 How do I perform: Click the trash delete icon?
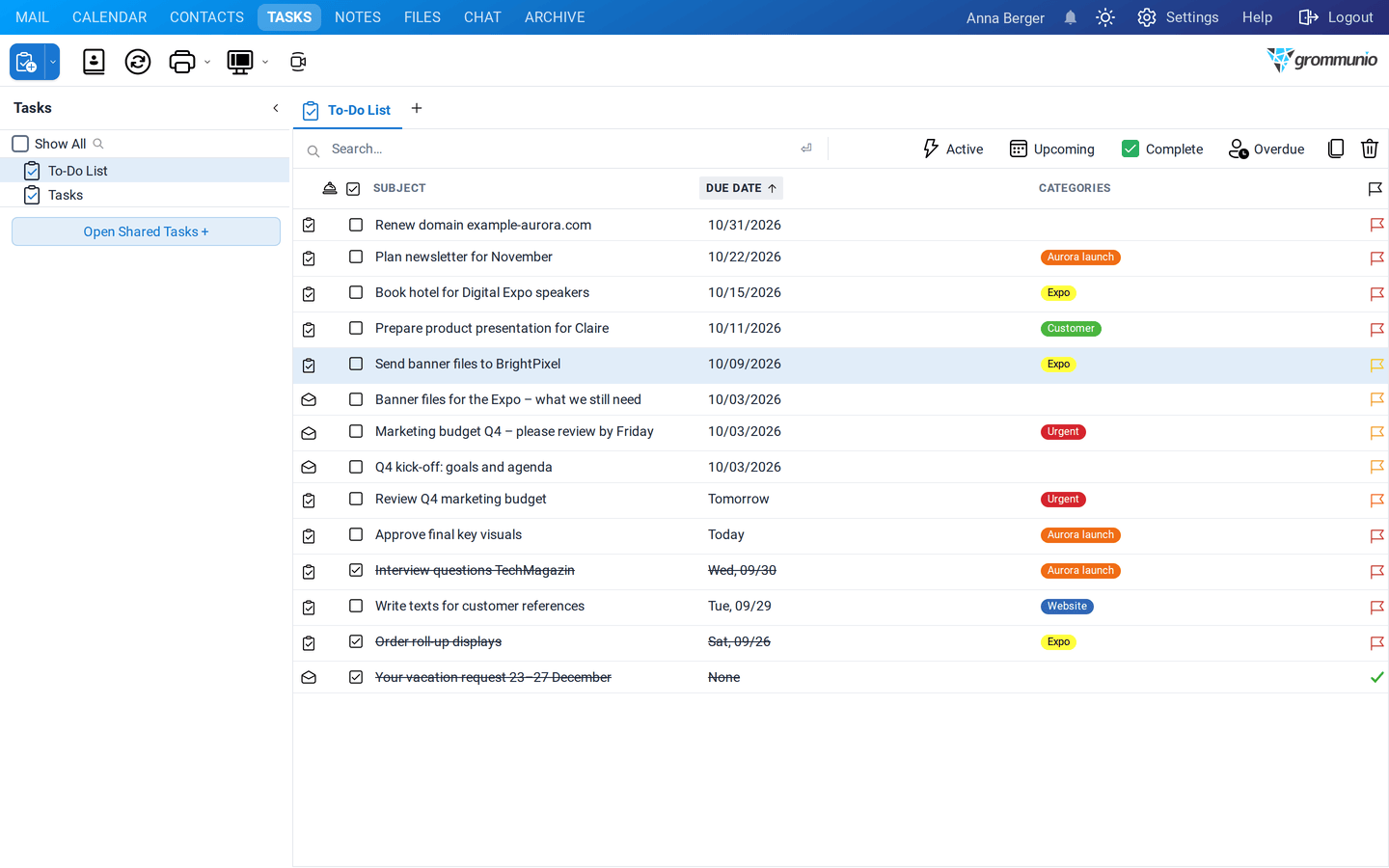1370,149
